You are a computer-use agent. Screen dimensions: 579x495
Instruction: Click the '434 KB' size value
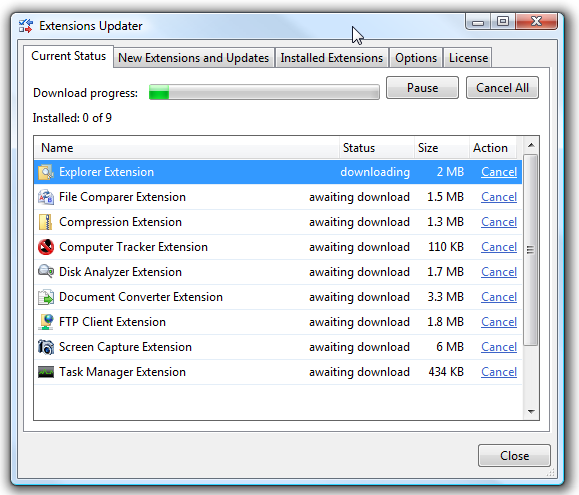tap(446, 372)
